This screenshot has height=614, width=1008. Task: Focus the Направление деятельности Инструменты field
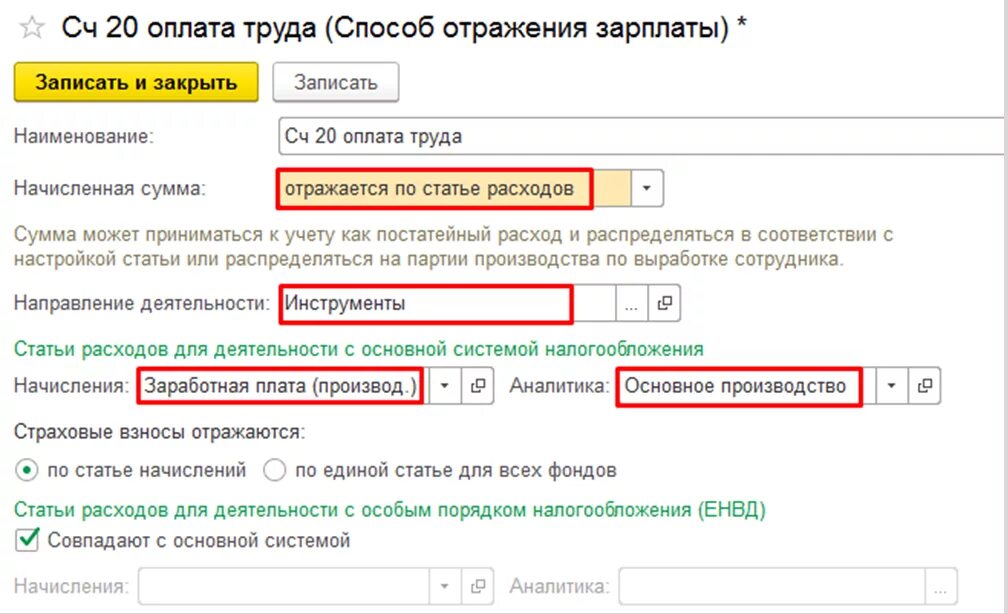click(x=448, y=303)
